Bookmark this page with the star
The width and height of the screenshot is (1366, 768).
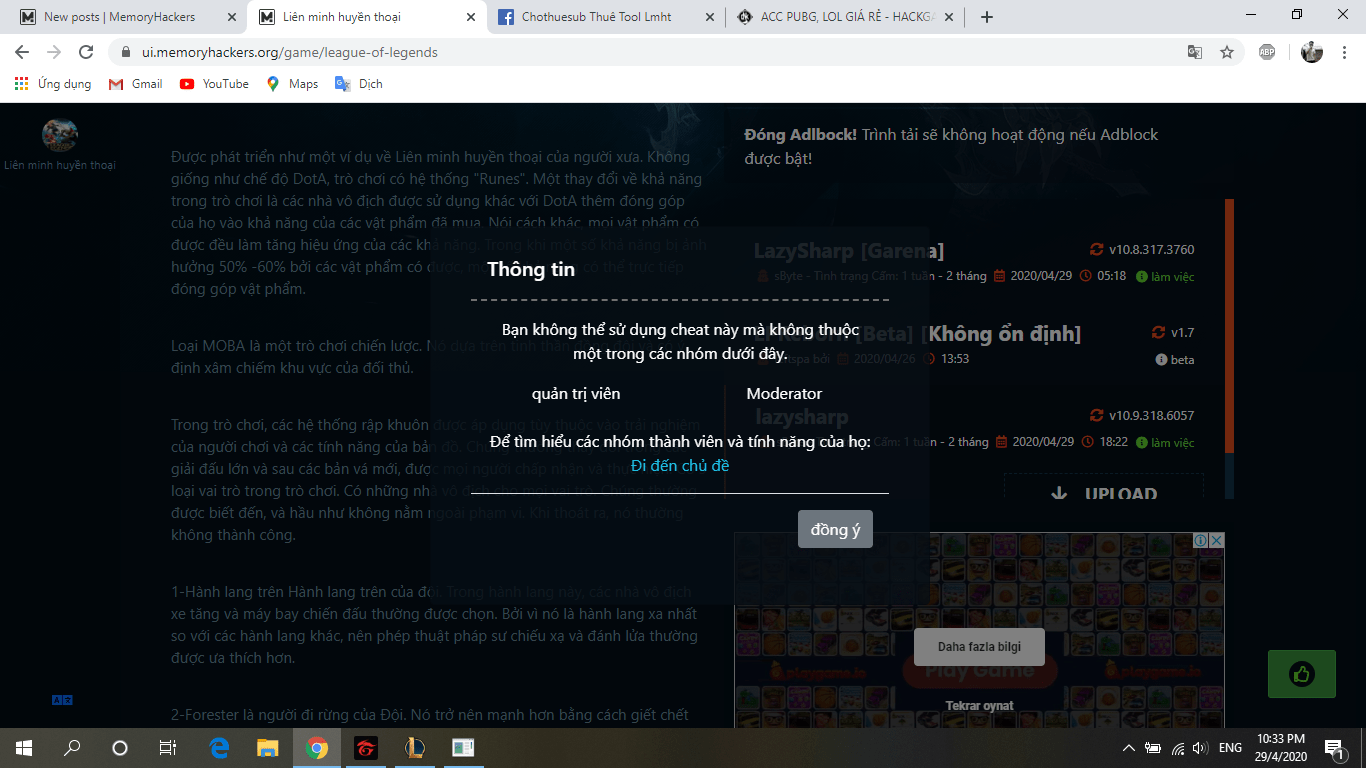1227,52
